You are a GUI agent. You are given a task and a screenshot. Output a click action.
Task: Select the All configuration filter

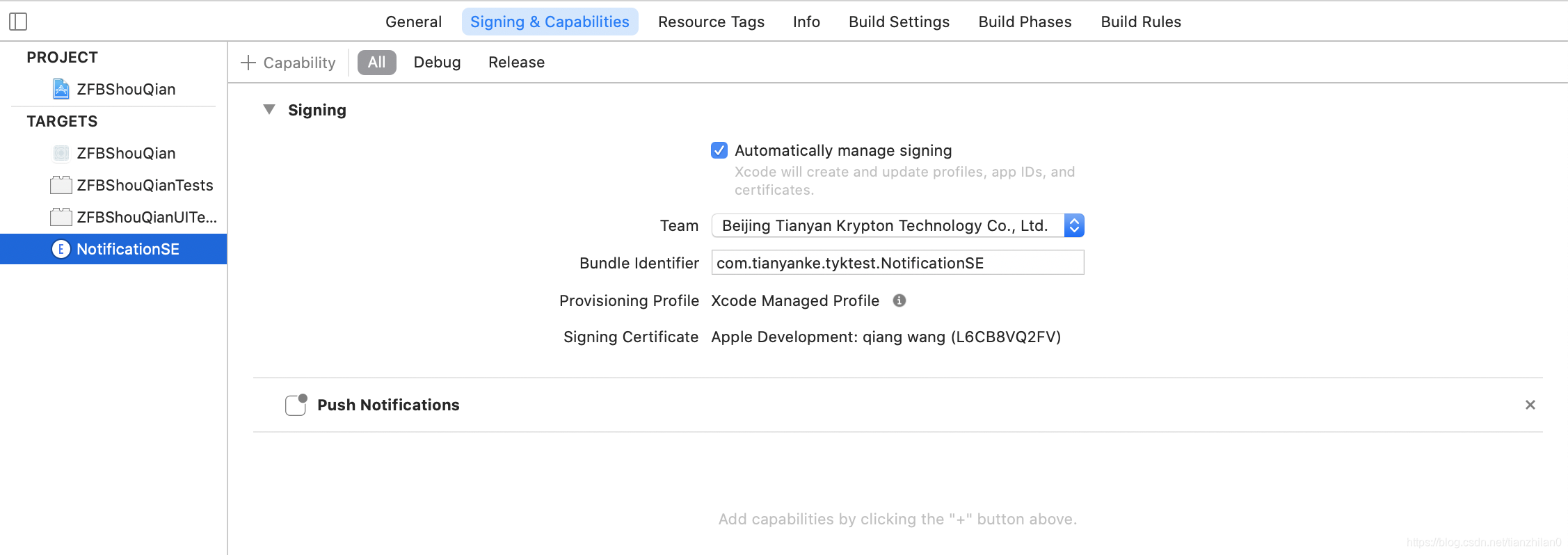[x=377, y=63]
